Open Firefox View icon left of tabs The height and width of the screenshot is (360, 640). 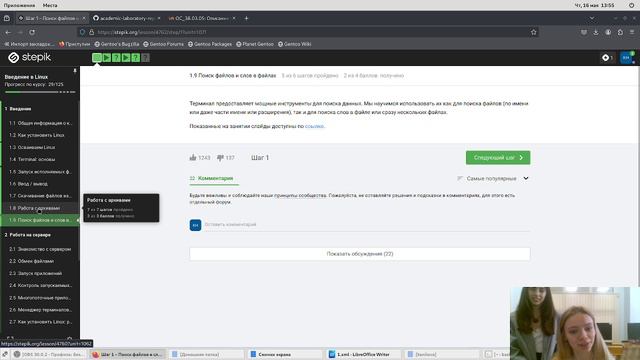7,18
